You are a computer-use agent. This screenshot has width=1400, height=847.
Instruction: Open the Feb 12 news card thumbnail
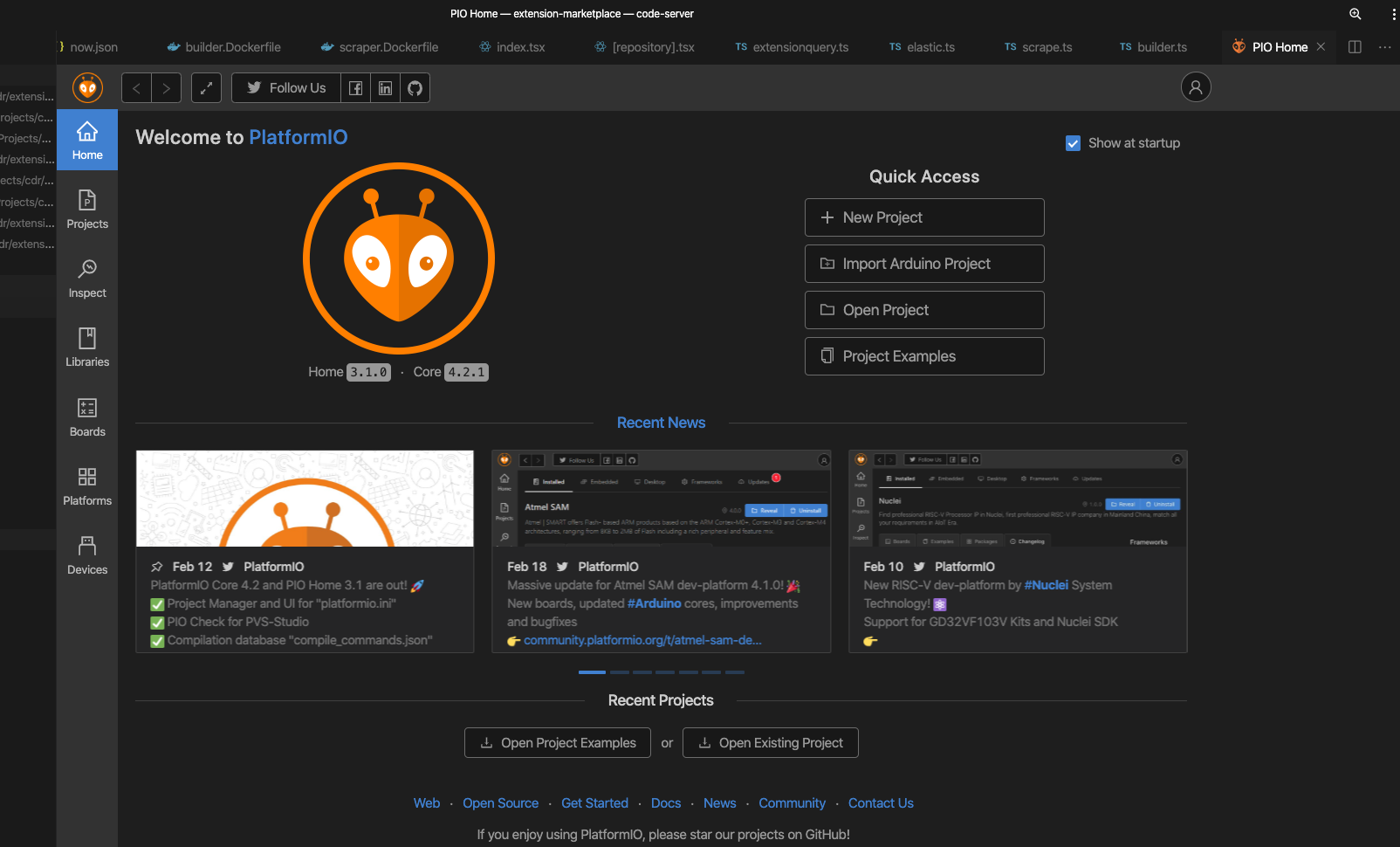point(305,499)
